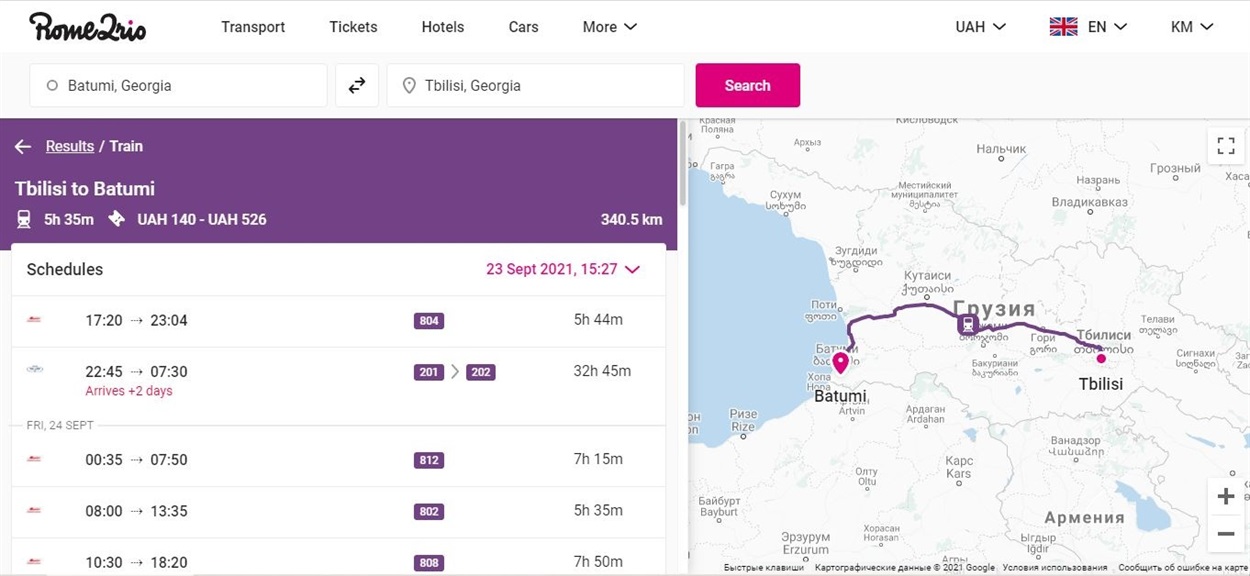Click the operator logo for 00:35 train
The height and width of the screenshot is (576, 1250).
34,459
